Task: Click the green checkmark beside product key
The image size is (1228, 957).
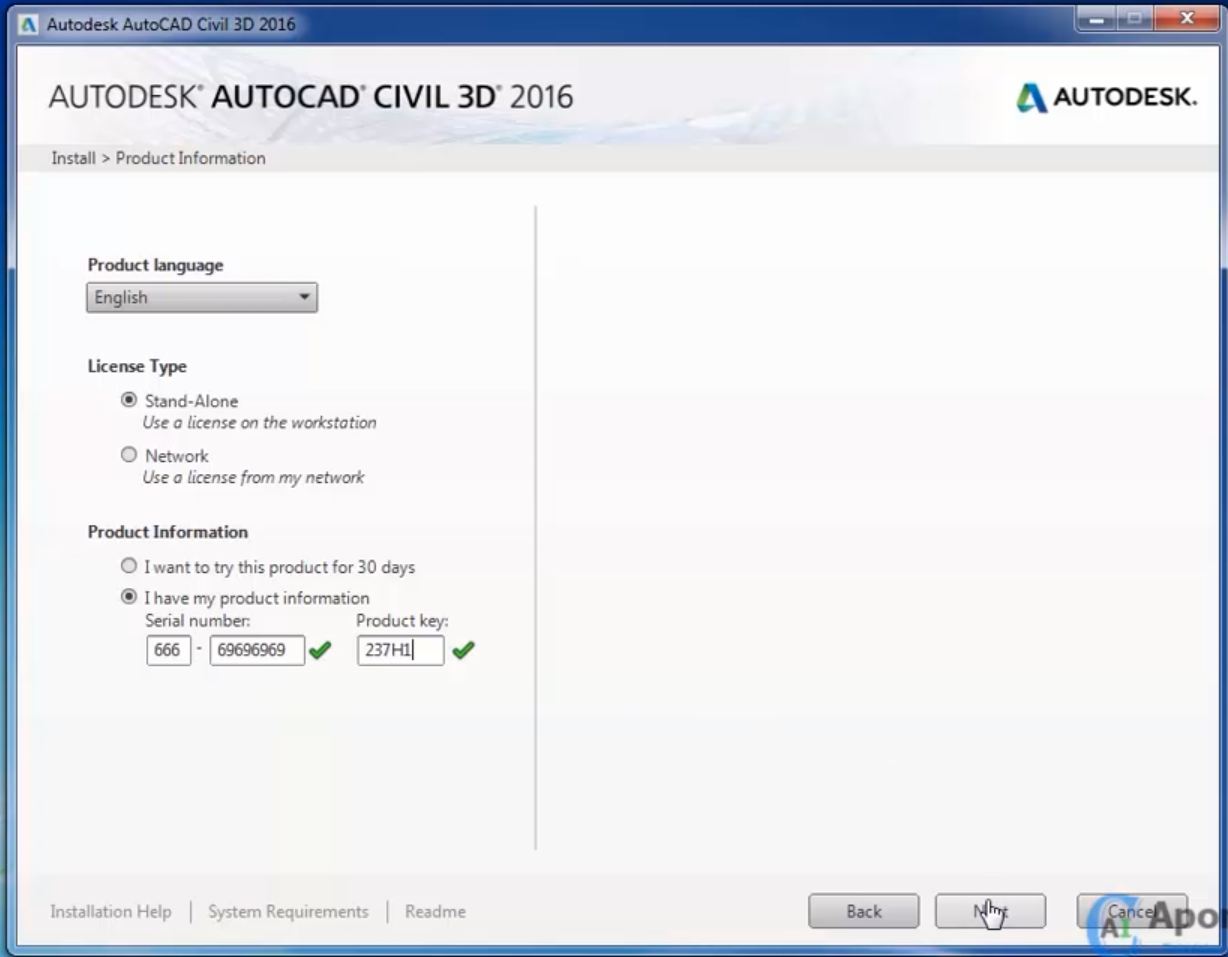Action: coord(463,650)
